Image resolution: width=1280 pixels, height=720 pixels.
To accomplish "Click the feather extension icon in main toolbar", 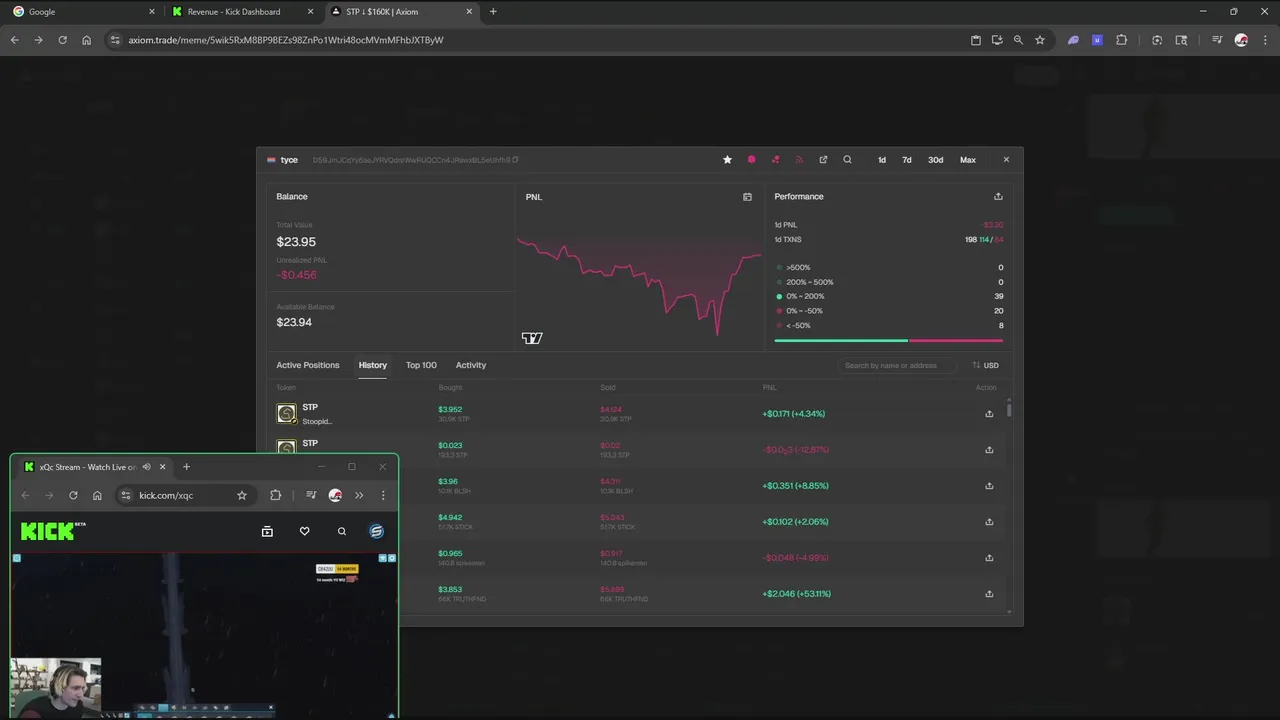I will click(x=1073, y=40).
